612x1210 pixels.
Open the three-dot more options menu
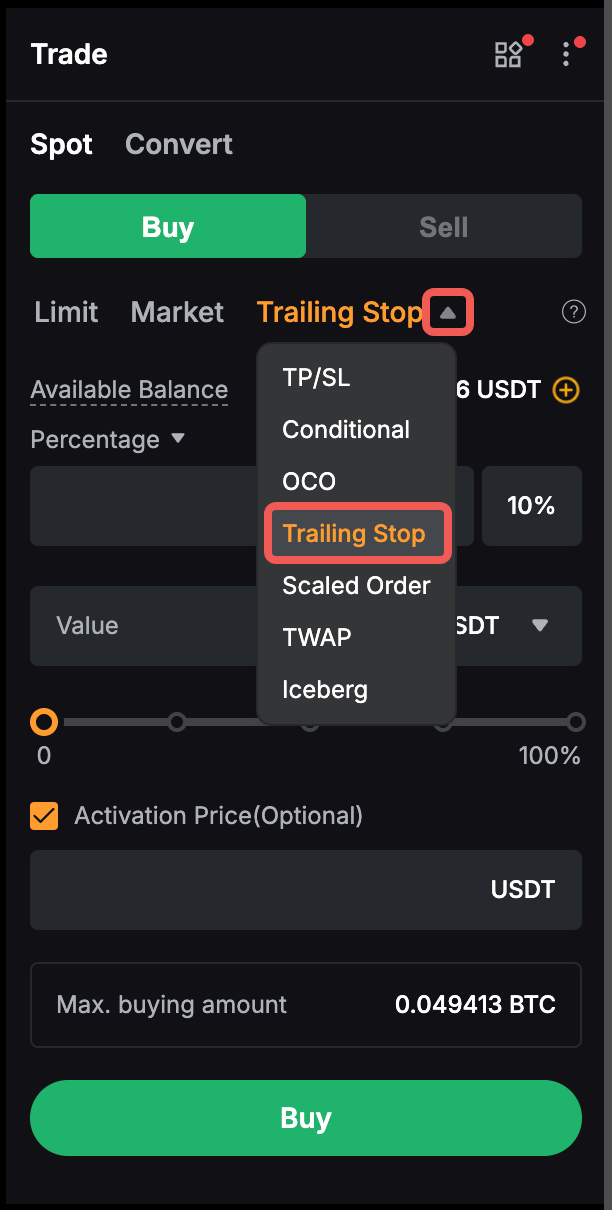click(x=566, y=54)
